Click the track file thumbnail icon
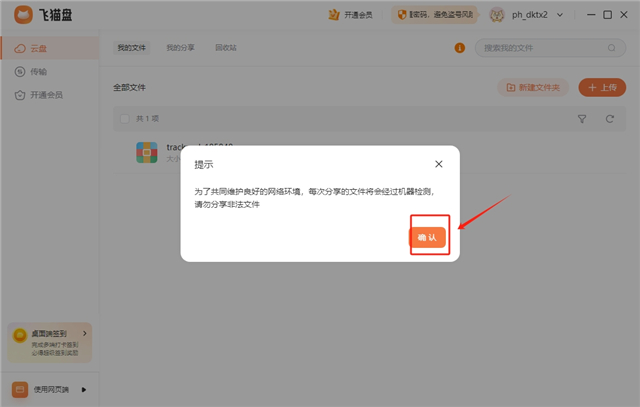Screen dimensions: 640x407 tap(147, 152)
